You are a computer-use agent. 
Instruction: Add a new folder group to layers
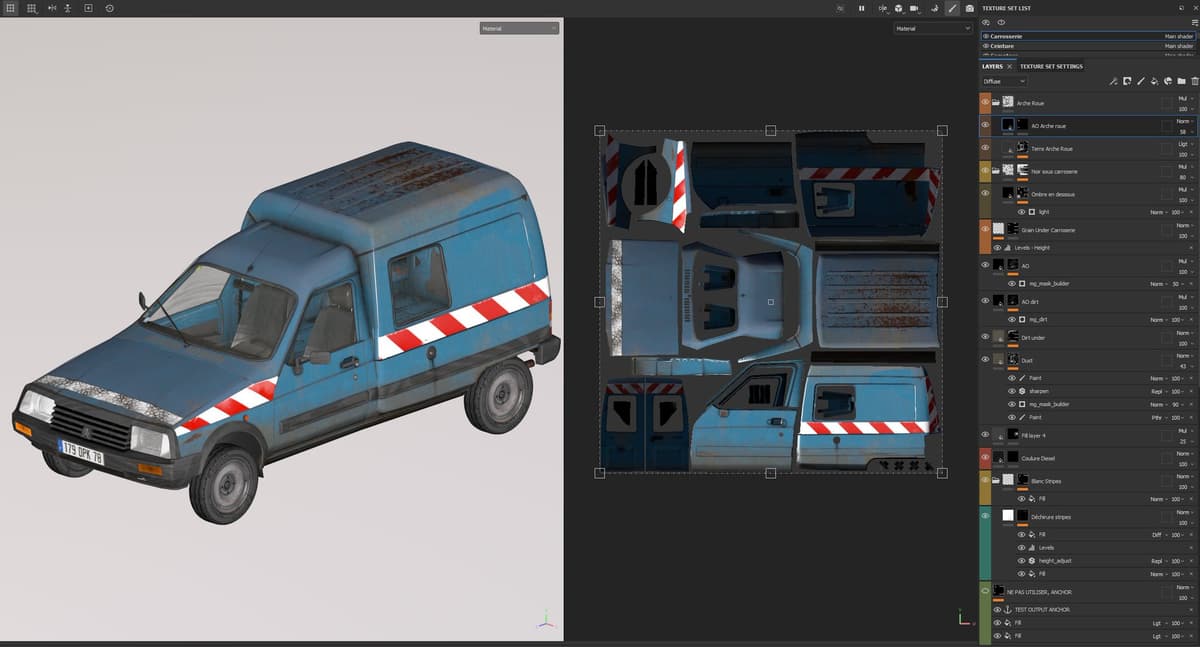pyautogui.click(x=1181, y=81)
